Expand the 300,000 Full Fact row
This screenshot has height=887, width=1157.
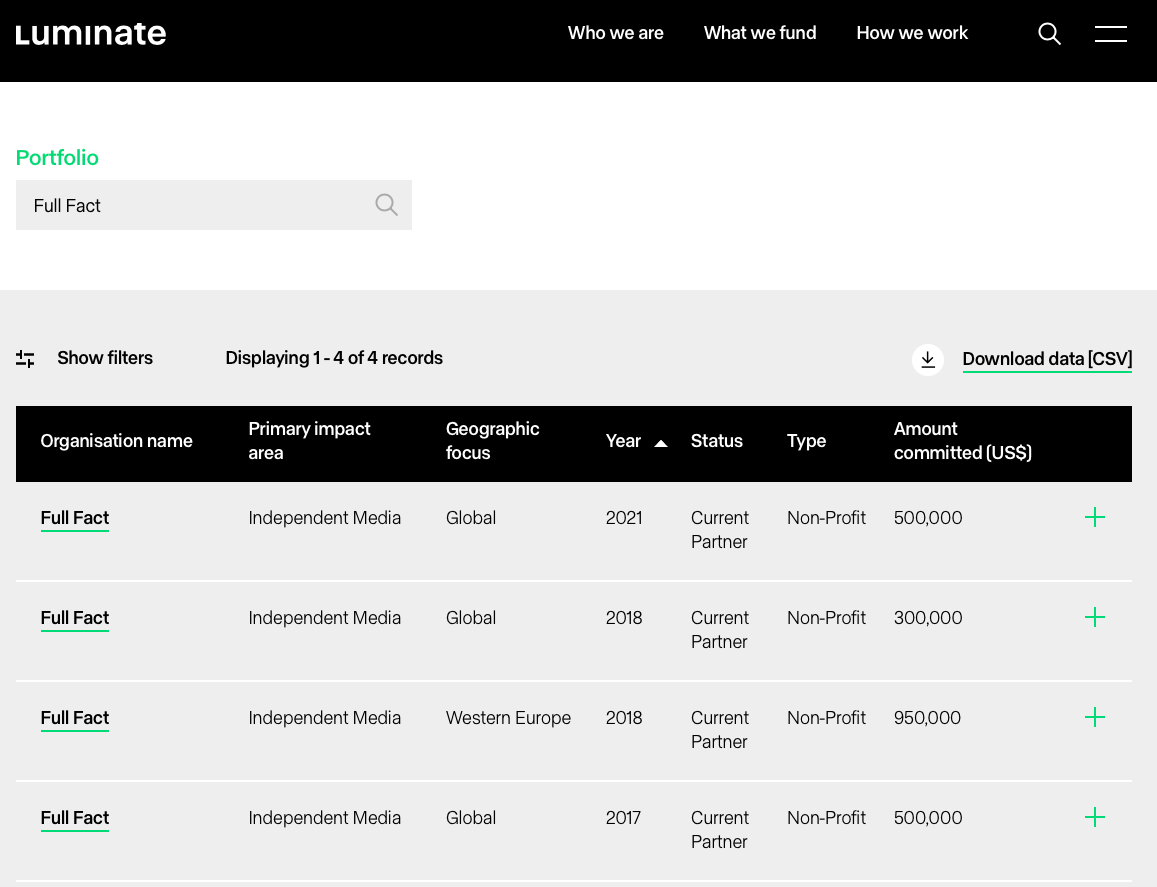click(x=1095, y=617)
